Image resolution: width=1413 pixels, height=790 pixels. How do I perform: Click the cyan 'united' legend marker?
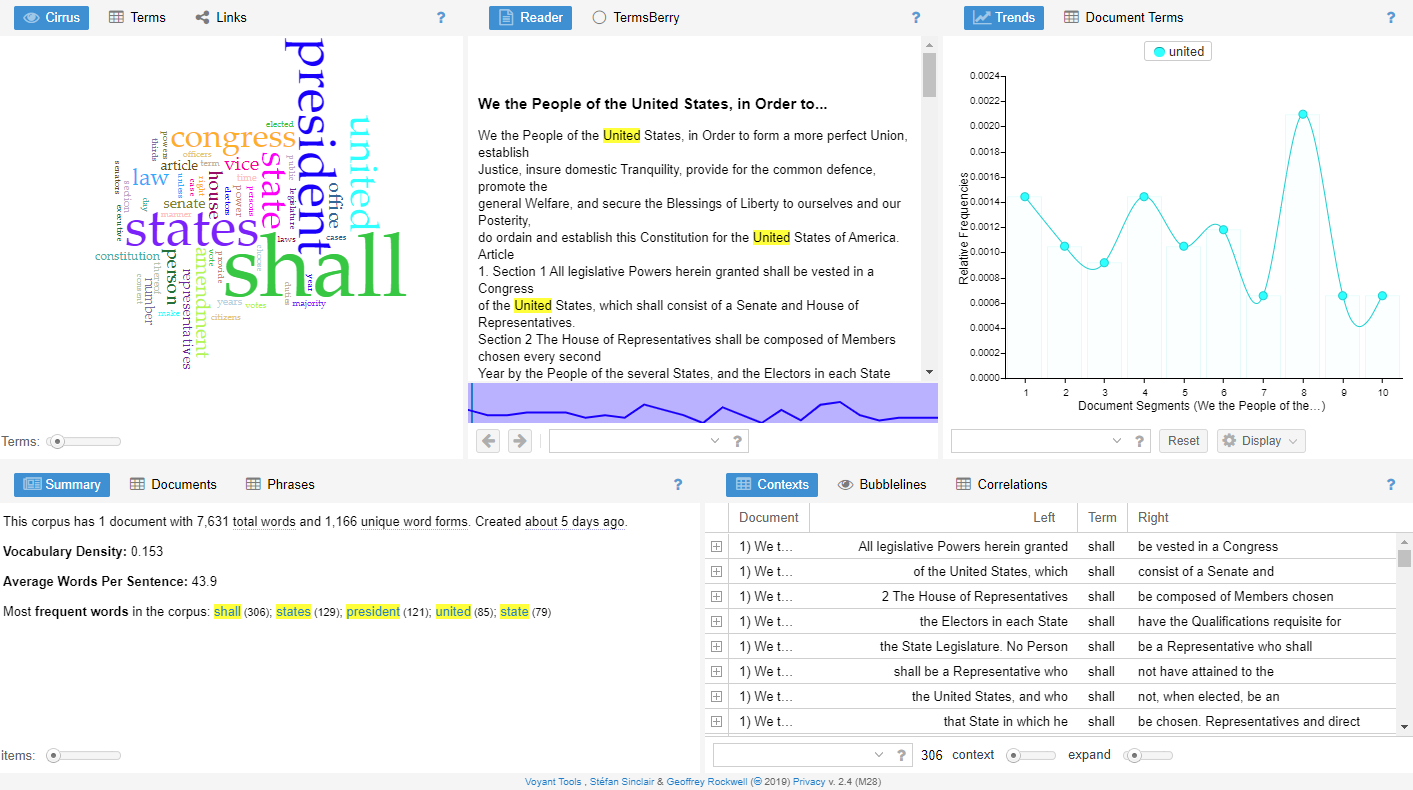click(1159, 52)
